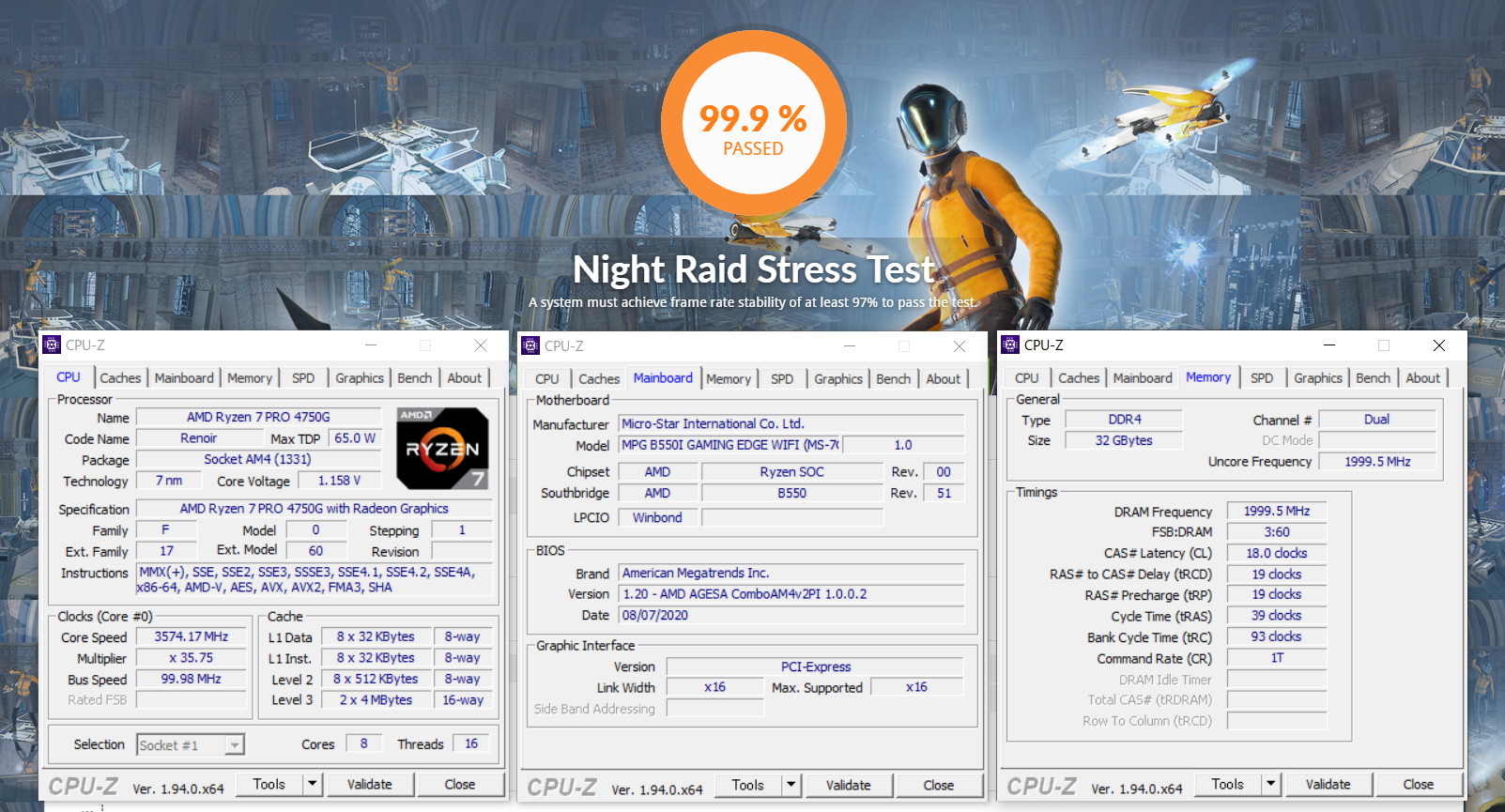Screen dimensions: 1505x812
Task: Click Close button in left CPU-Z window footer
Action: tap(460, 784)
